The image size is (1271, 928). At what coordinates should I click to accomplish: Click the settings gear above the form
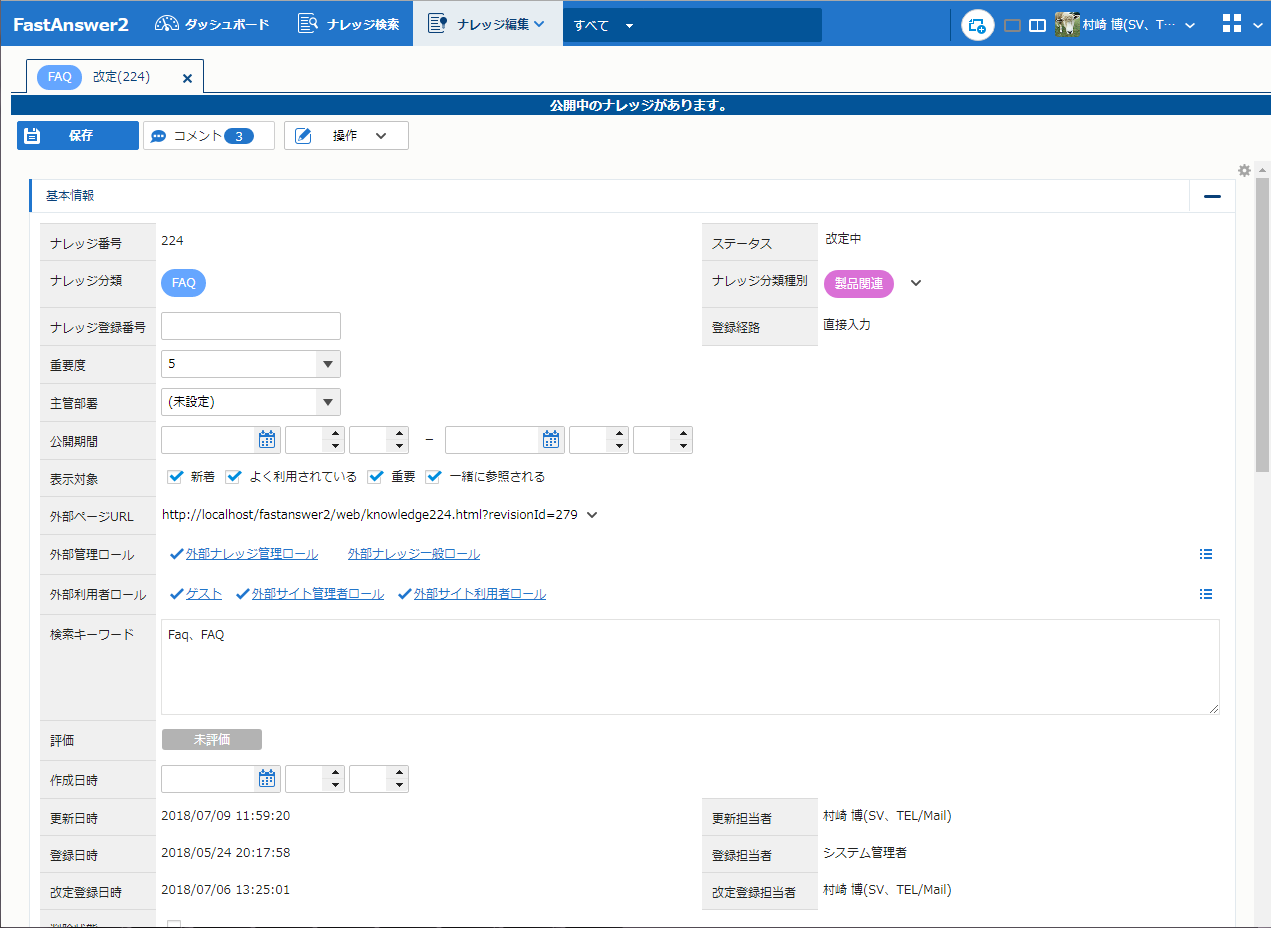tap(1244, 170)
